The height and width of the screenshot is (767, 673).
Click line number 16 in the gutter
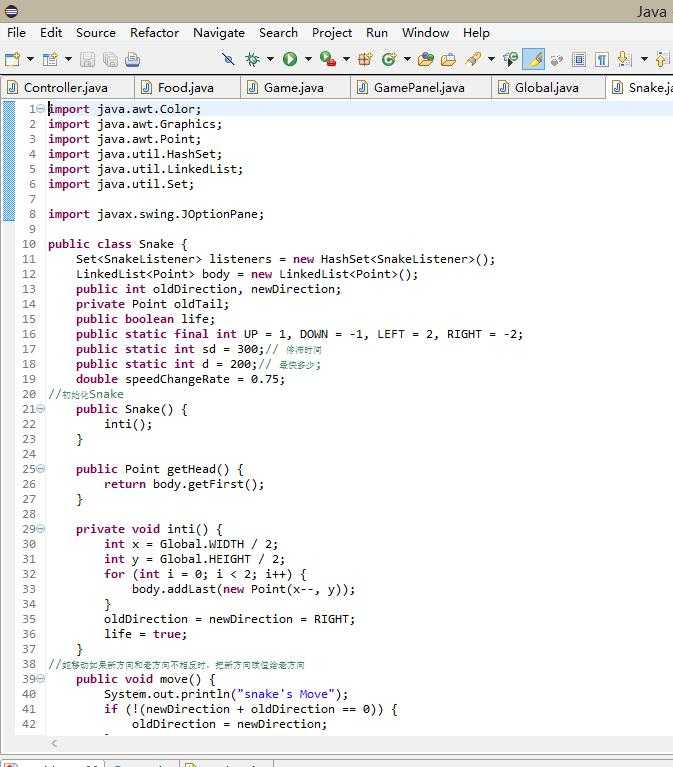(x=29, y=334)
